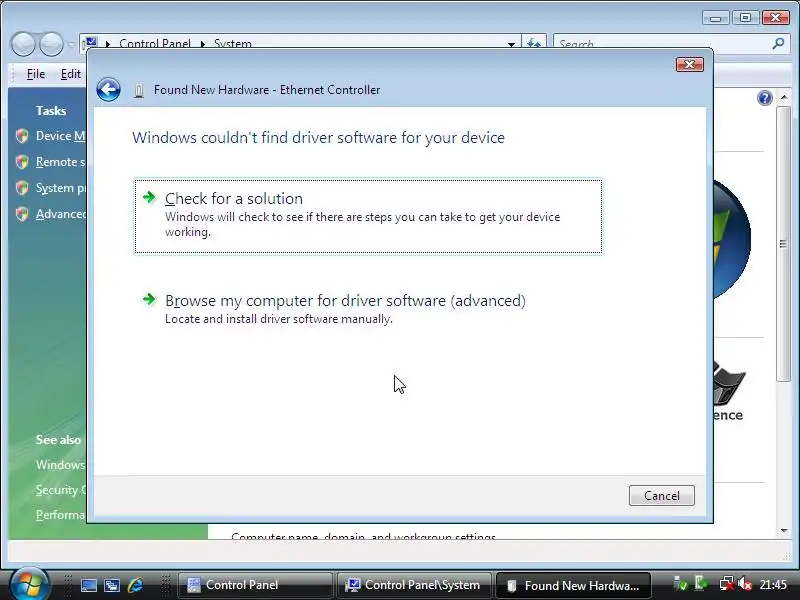Maximize the Control Panel System window
The width and height of the screenshot is (800, 600).
[745, 18]
